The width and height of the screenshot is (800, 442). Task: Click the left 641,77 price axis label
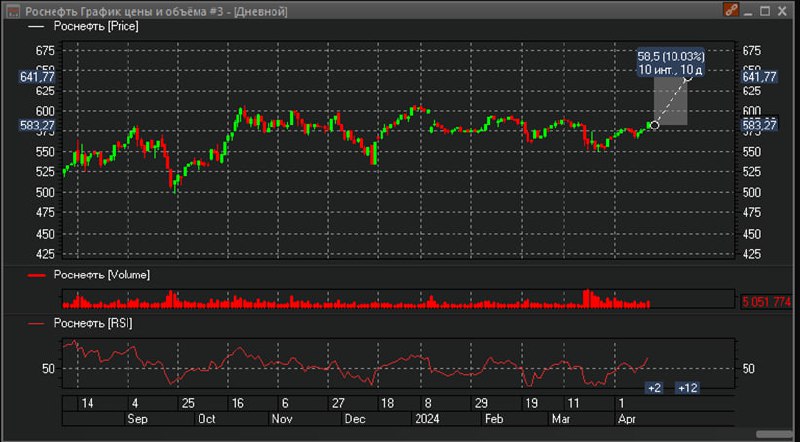click(x=37, y=77)
